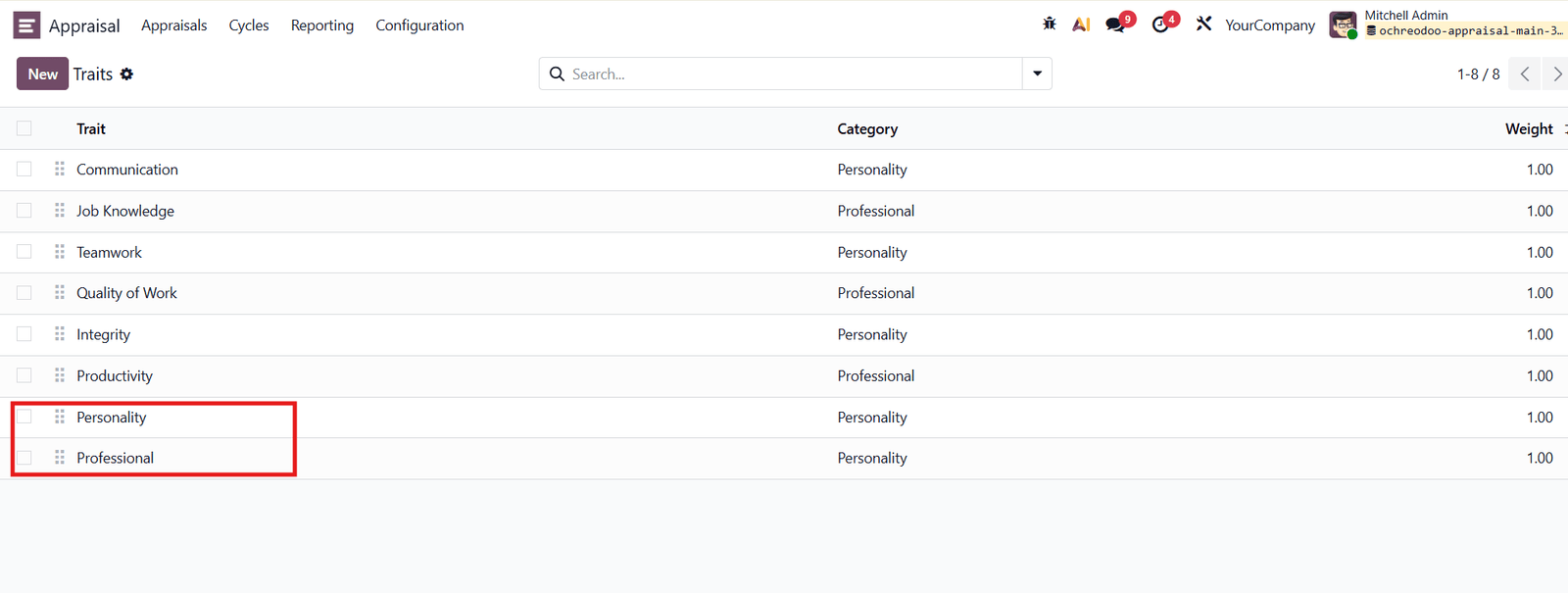
Task: Grab the drag handle of Professional trait row
Action: (x=60, y=458)
